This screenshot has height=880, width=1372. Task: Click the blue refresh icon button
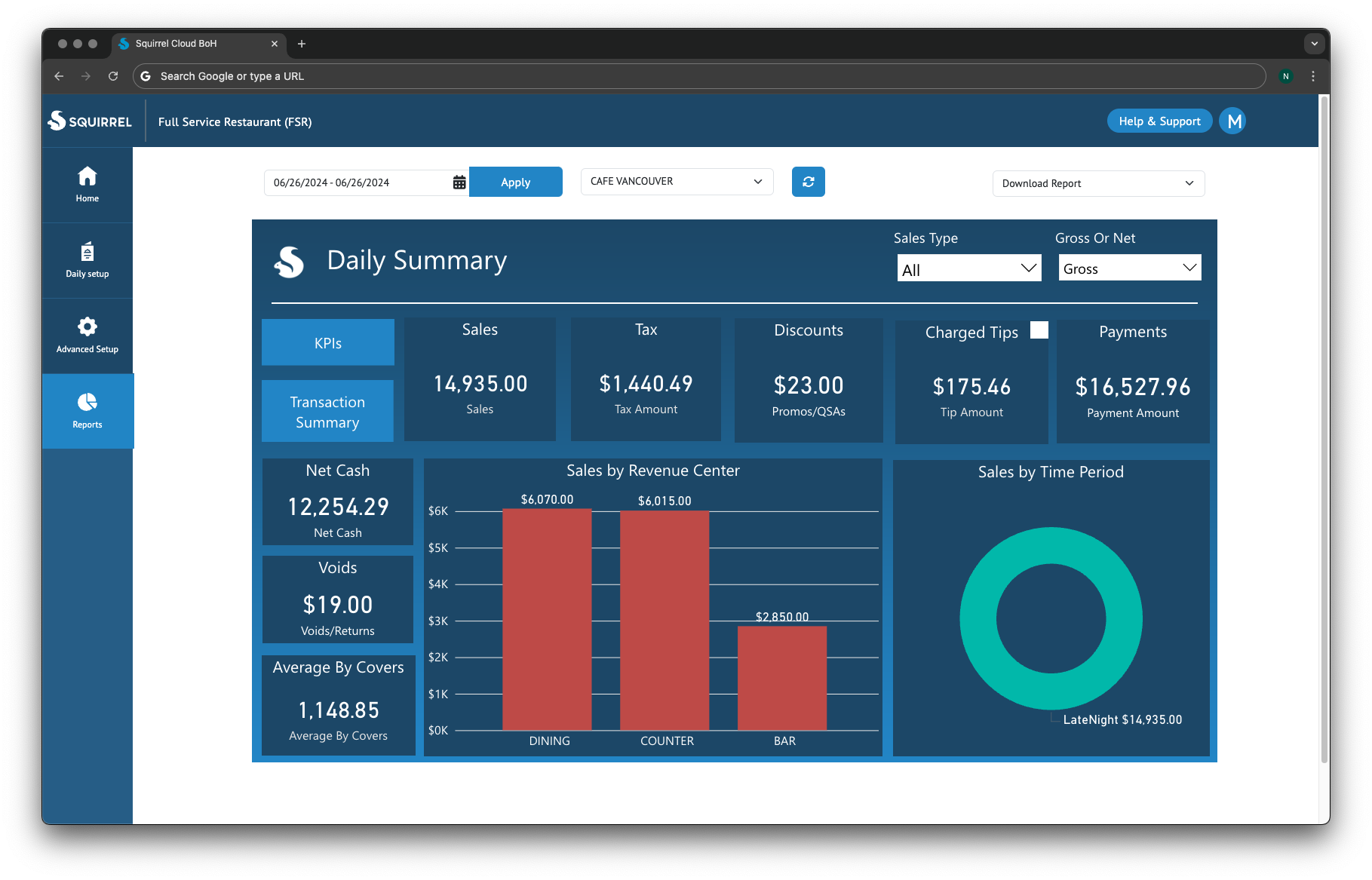808,182
